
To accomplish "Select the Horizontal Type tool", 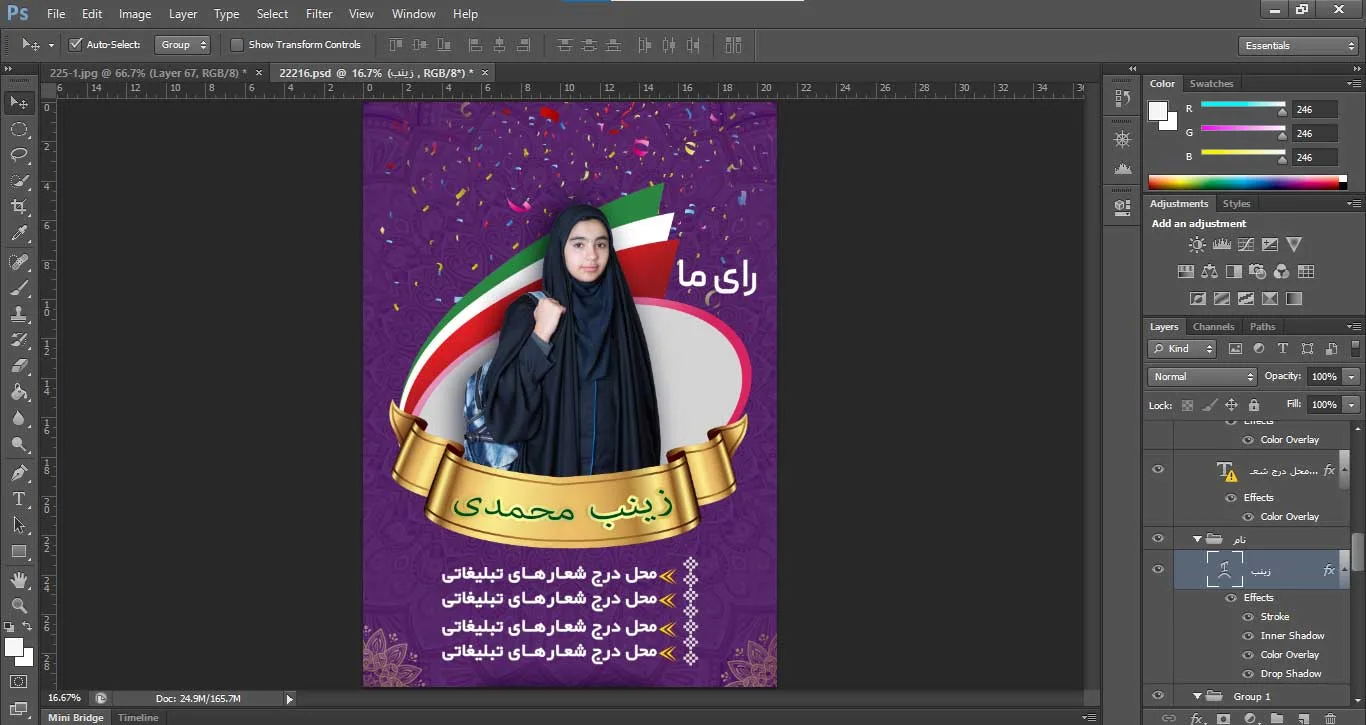I will pos(19,499).
